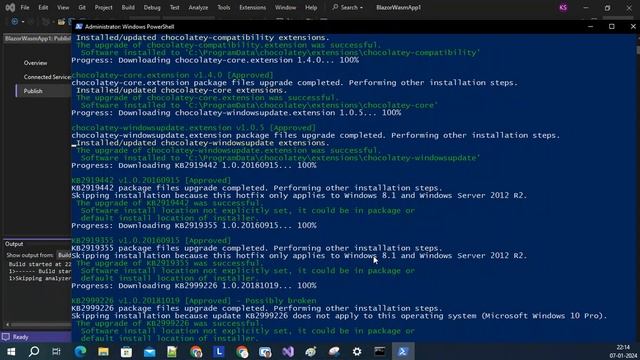Click the PowerShell window vertical scrollbar
The image size is (640, 360).
[637, 188]
